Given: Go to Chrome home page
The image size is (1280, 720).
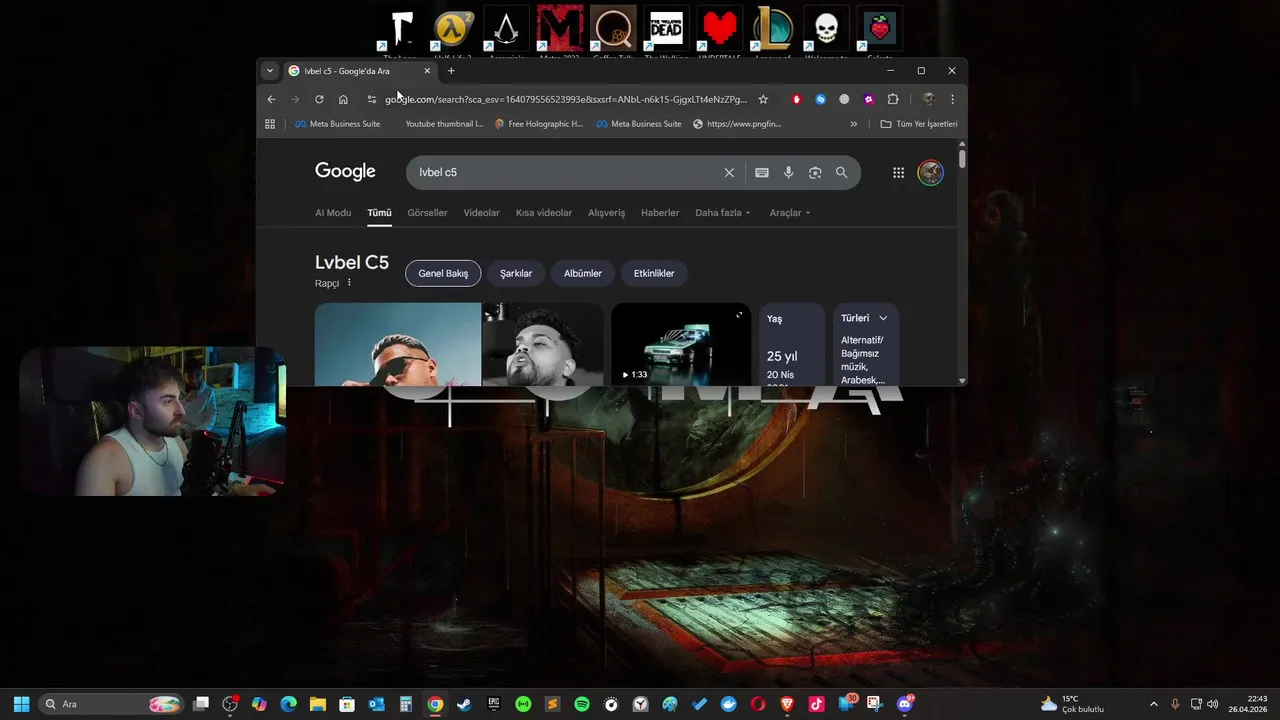Looking at the screenshot, I should pyautogui.click(x=343, y=99).
